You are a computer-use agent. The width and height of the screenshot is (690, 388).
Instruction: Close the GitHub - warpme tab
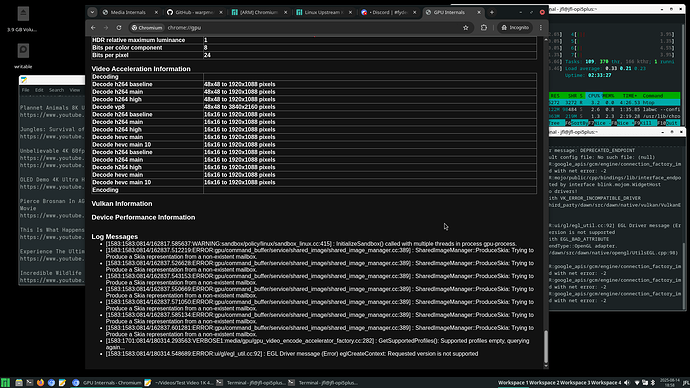[221, 12]
